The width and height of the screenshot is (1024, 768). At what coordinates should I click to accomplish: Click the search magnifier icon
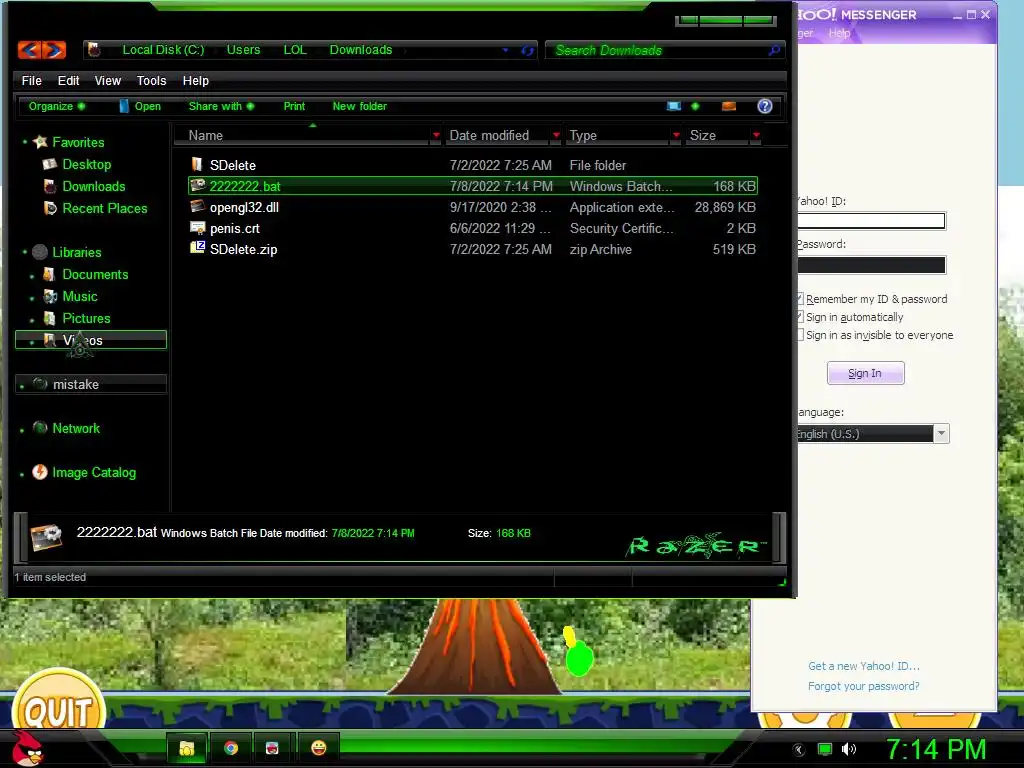(774, 50)
